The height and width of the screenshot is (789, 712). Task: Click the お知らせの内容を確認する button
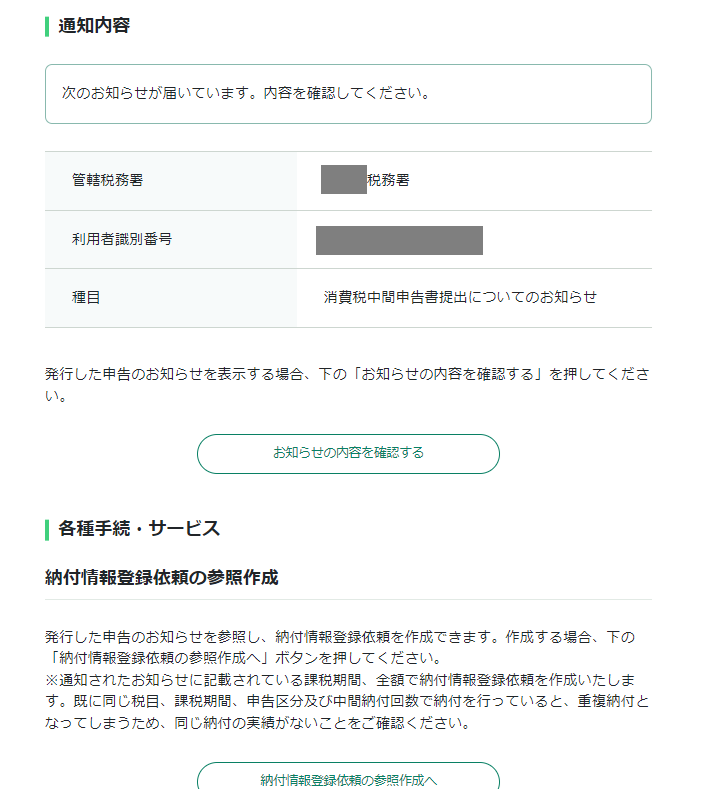click(348, 453)
